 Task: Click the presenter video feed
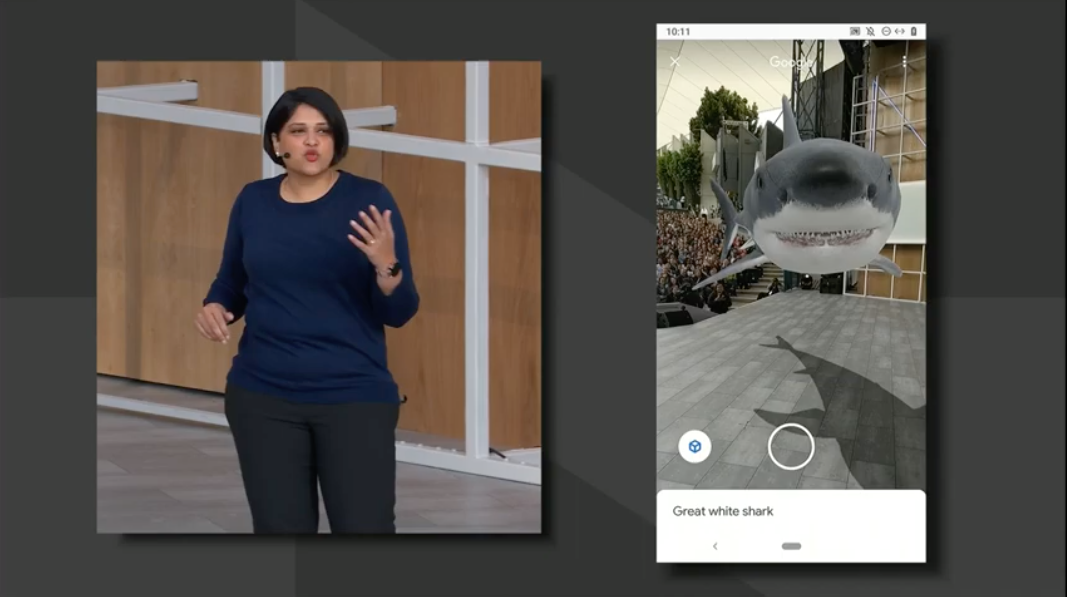(x=319, y=297)
